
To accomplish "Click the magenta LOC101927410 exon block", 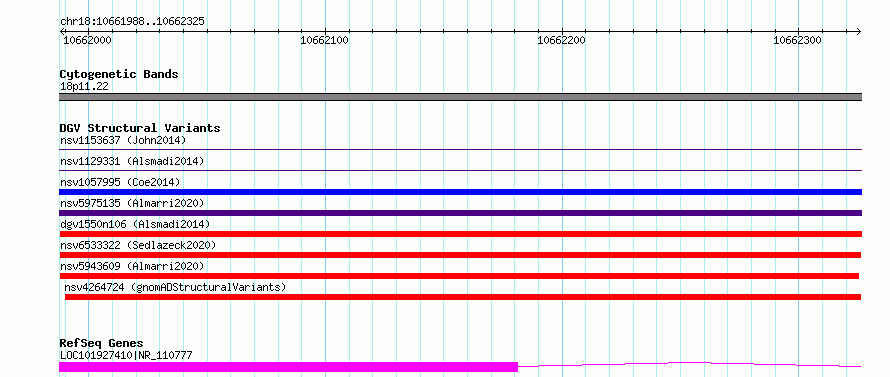I will (288, 367).
